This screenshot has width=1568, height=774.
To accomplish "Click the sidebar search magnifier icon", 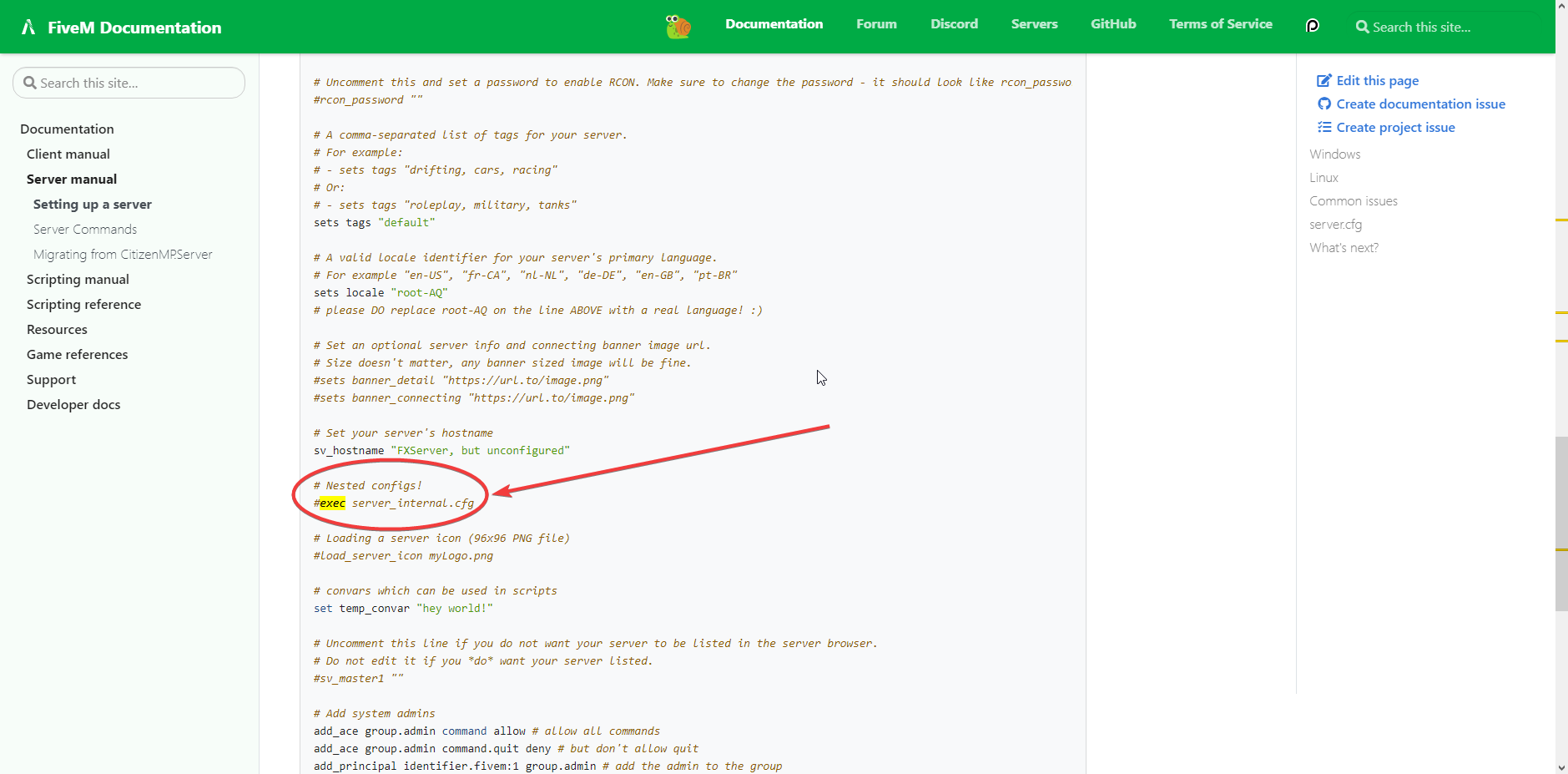I will point(30,83).
